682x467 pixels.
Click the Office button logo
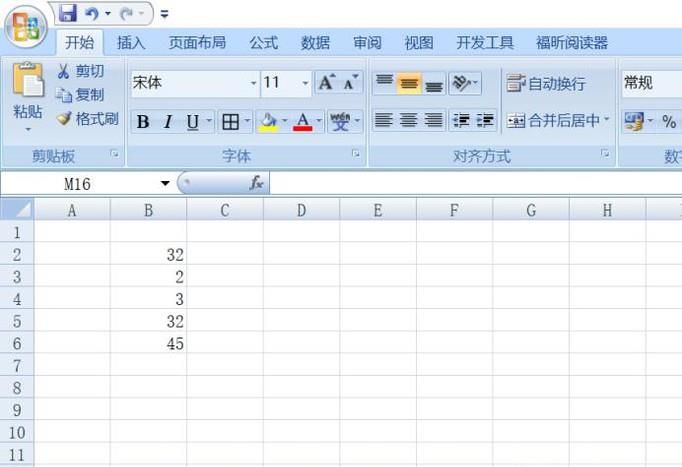click(26, 27)
